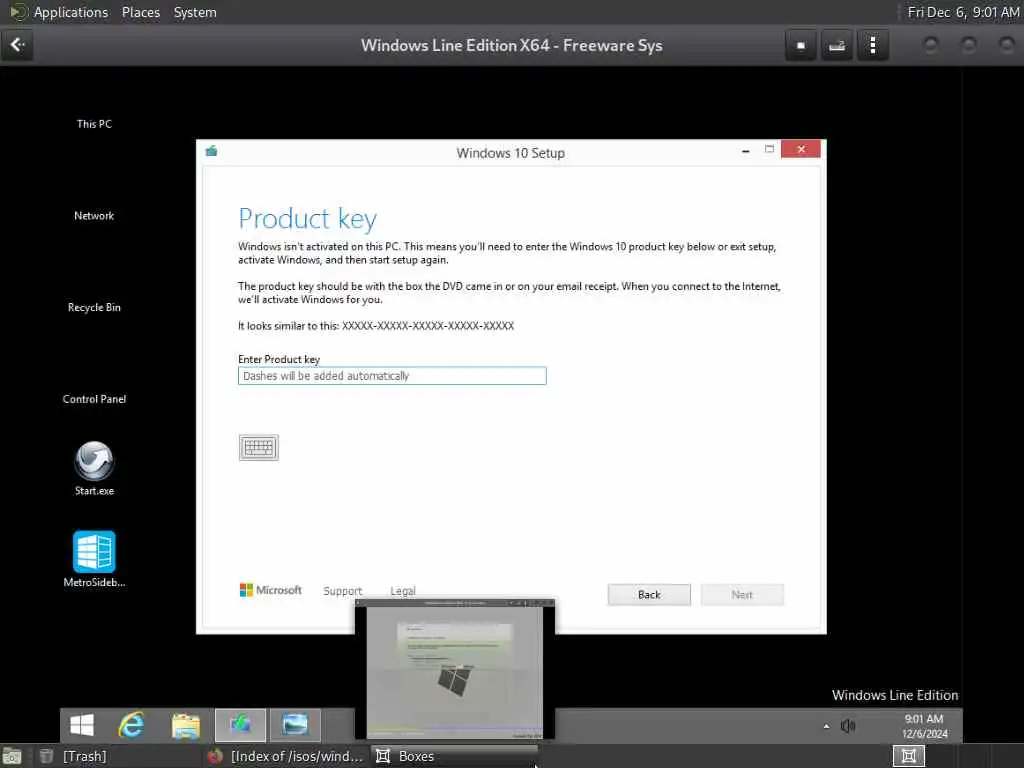Click the host clock Fri Dec 6
This screenshot has width=1024, height=768.
[x=963, y=12]
